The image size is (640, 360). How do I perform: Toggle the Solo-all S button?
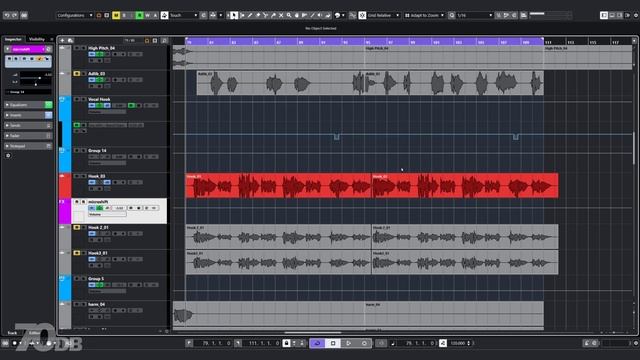[124, 15]
